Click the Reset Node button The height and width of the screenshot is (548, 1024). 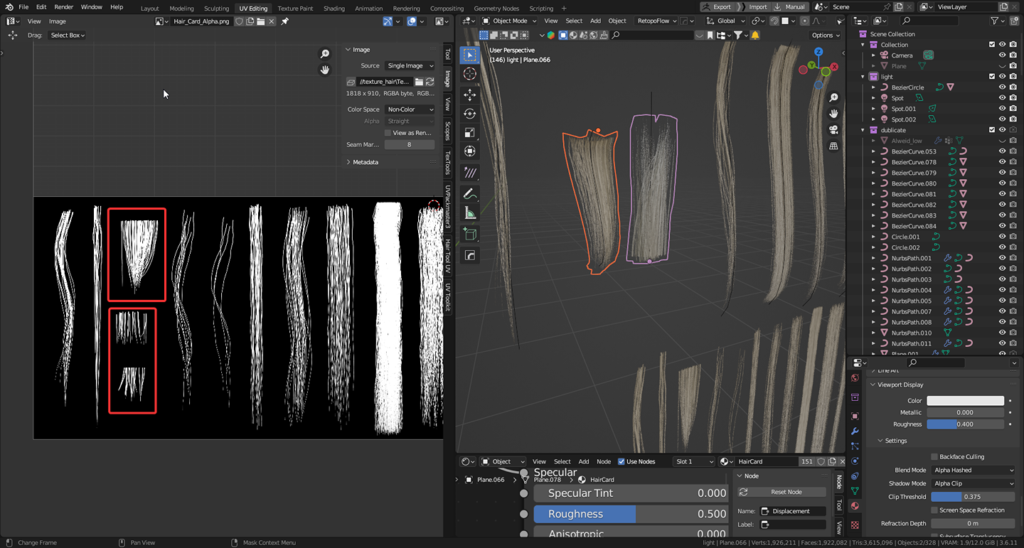tap(786, 492)
